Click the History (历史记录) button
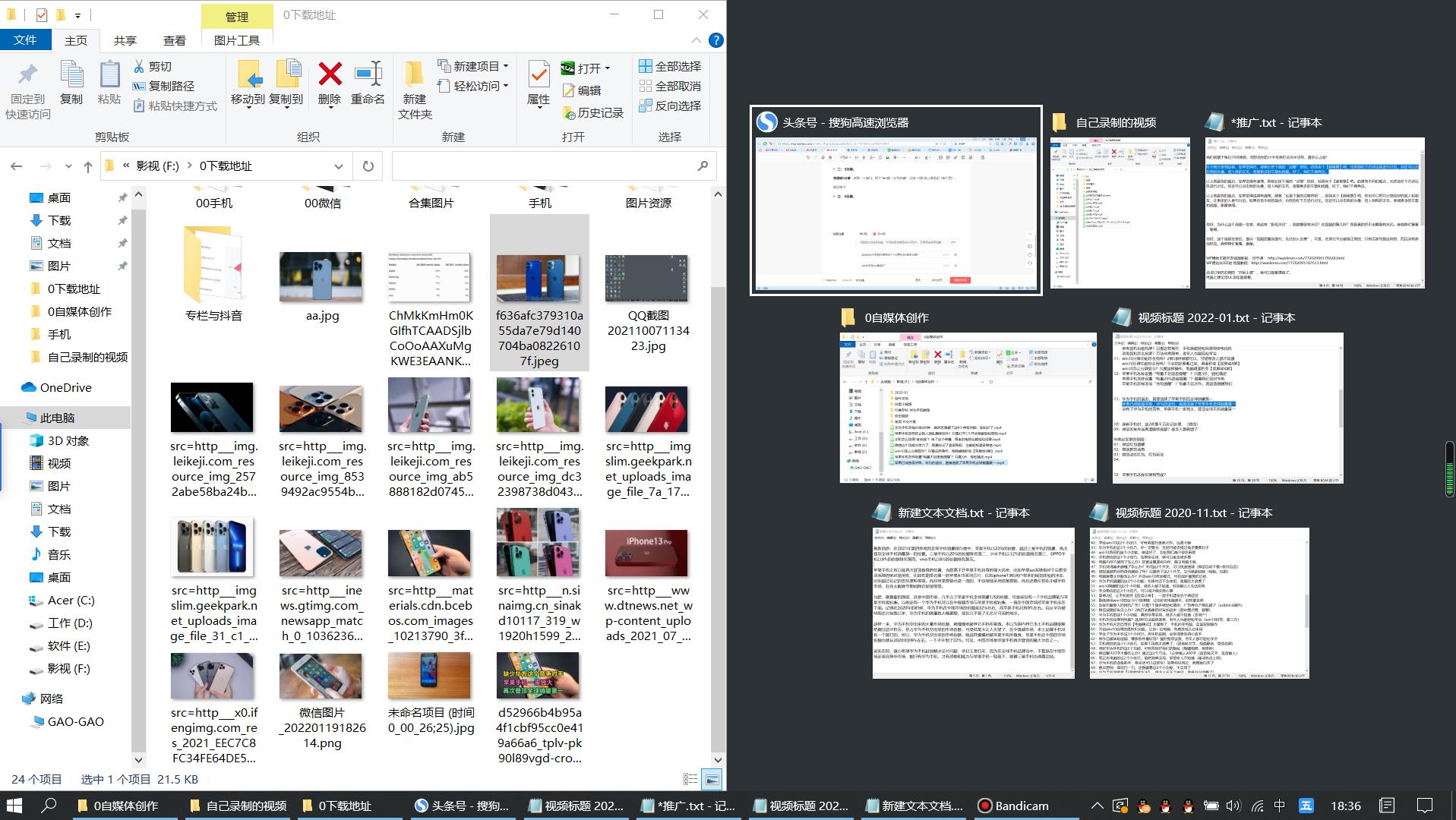 592,112
